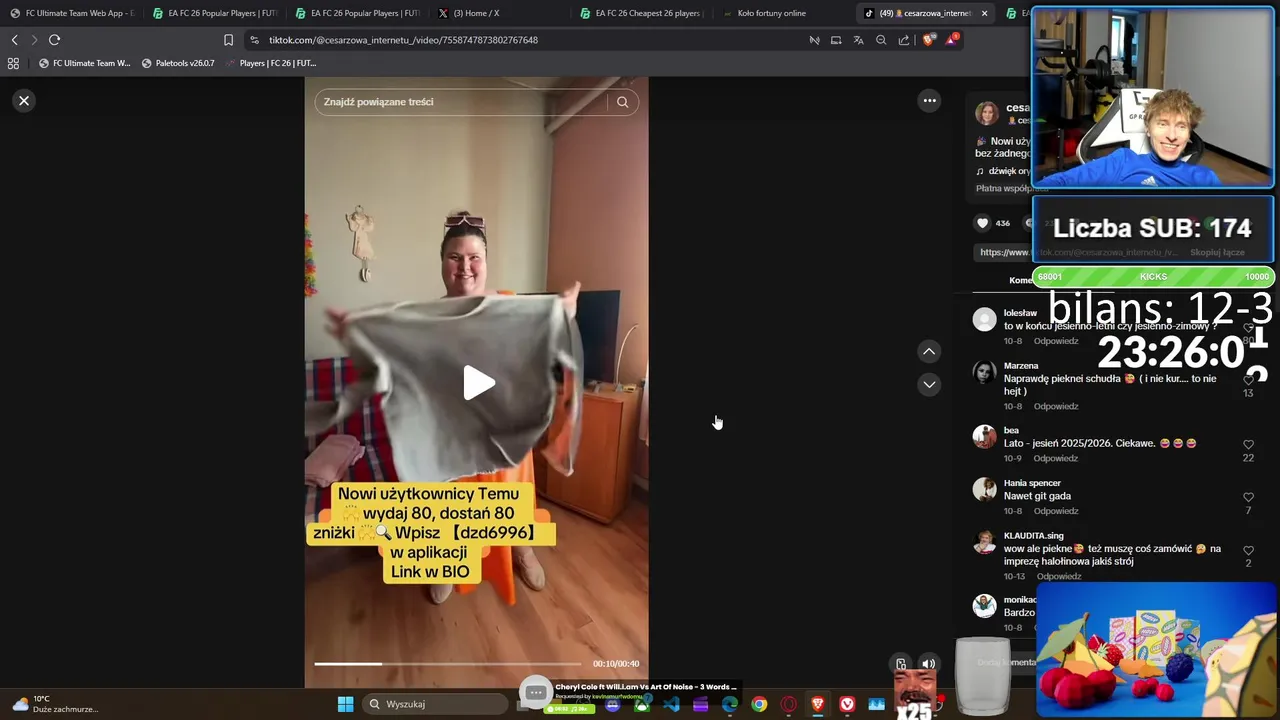The width and height of the screenshot is (1280, 720).
Task: Open the Paletools v26.0.7 bookmark
Action: 178,63
